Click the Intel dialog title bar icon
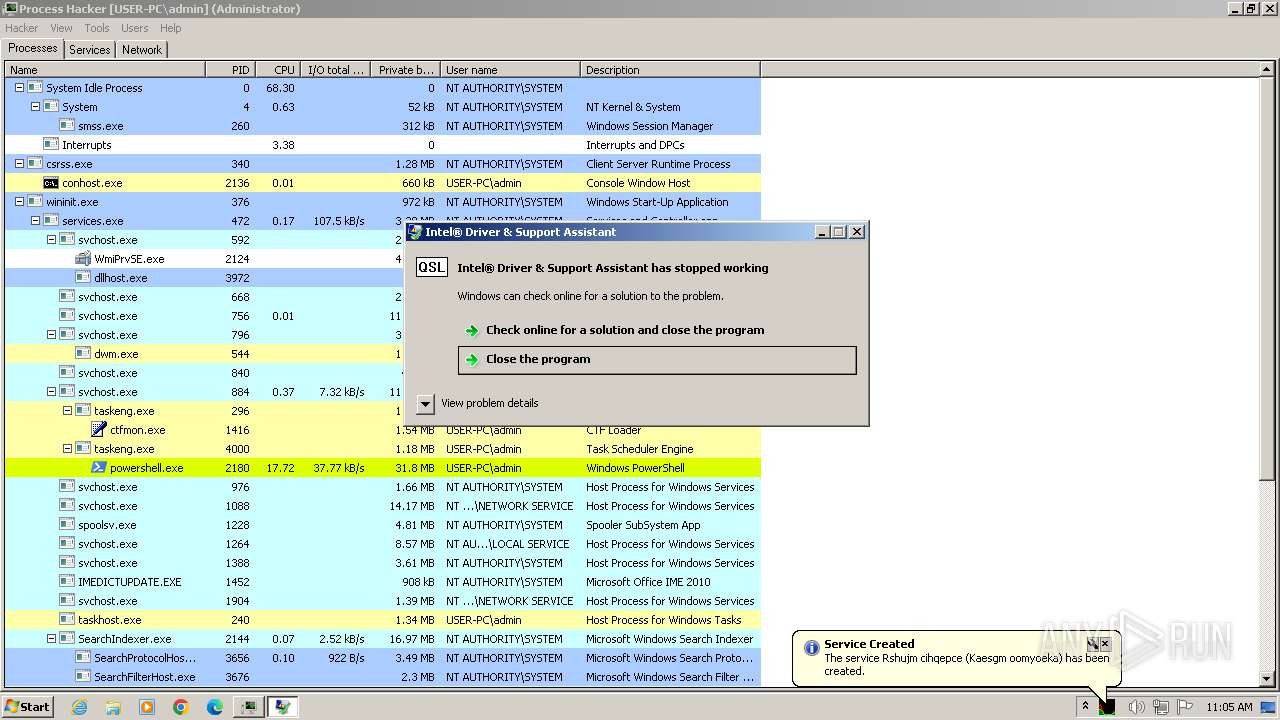 [415, 232]
